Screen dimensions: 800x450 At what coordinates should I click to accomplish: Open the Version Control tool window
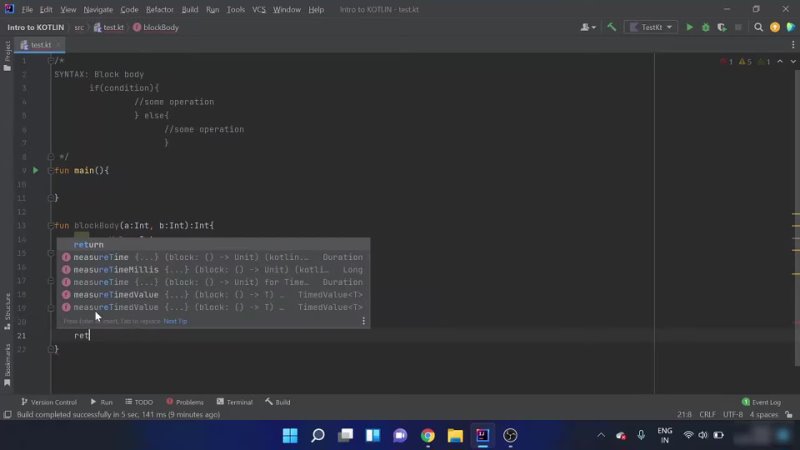pyautogui.click(x=49, y=402)
